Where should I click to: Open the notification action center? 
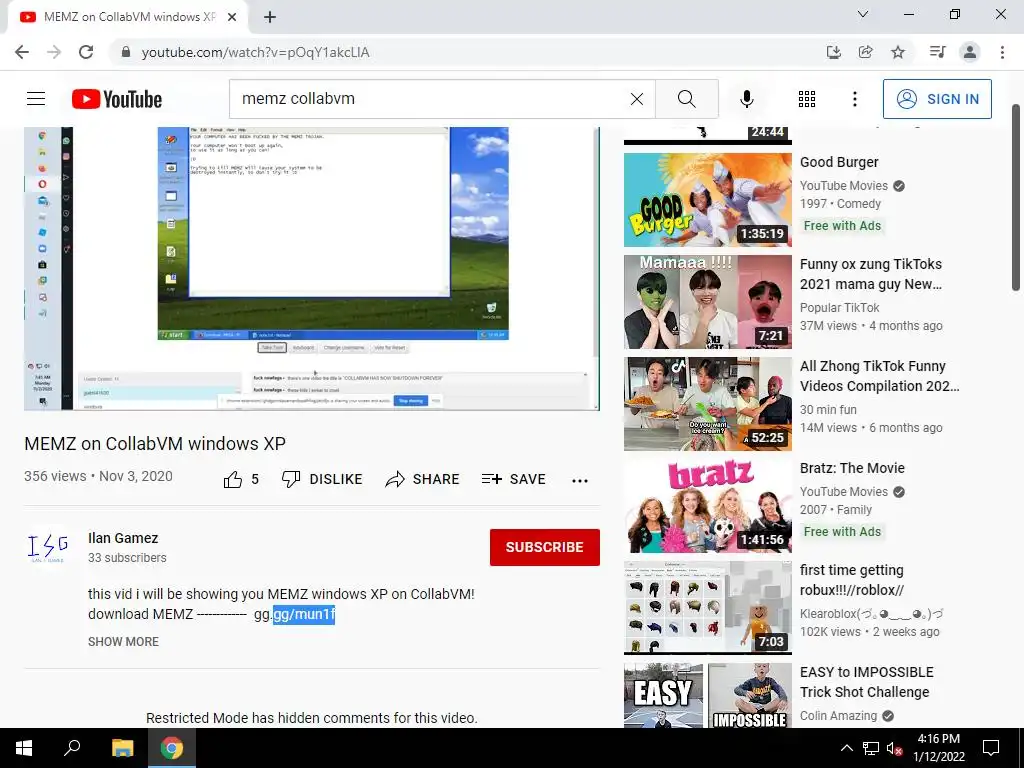coord(991,748)
